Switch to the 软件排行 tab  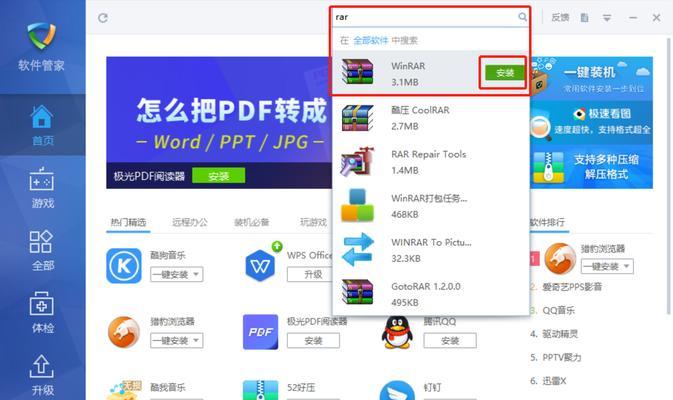(547, 222)
